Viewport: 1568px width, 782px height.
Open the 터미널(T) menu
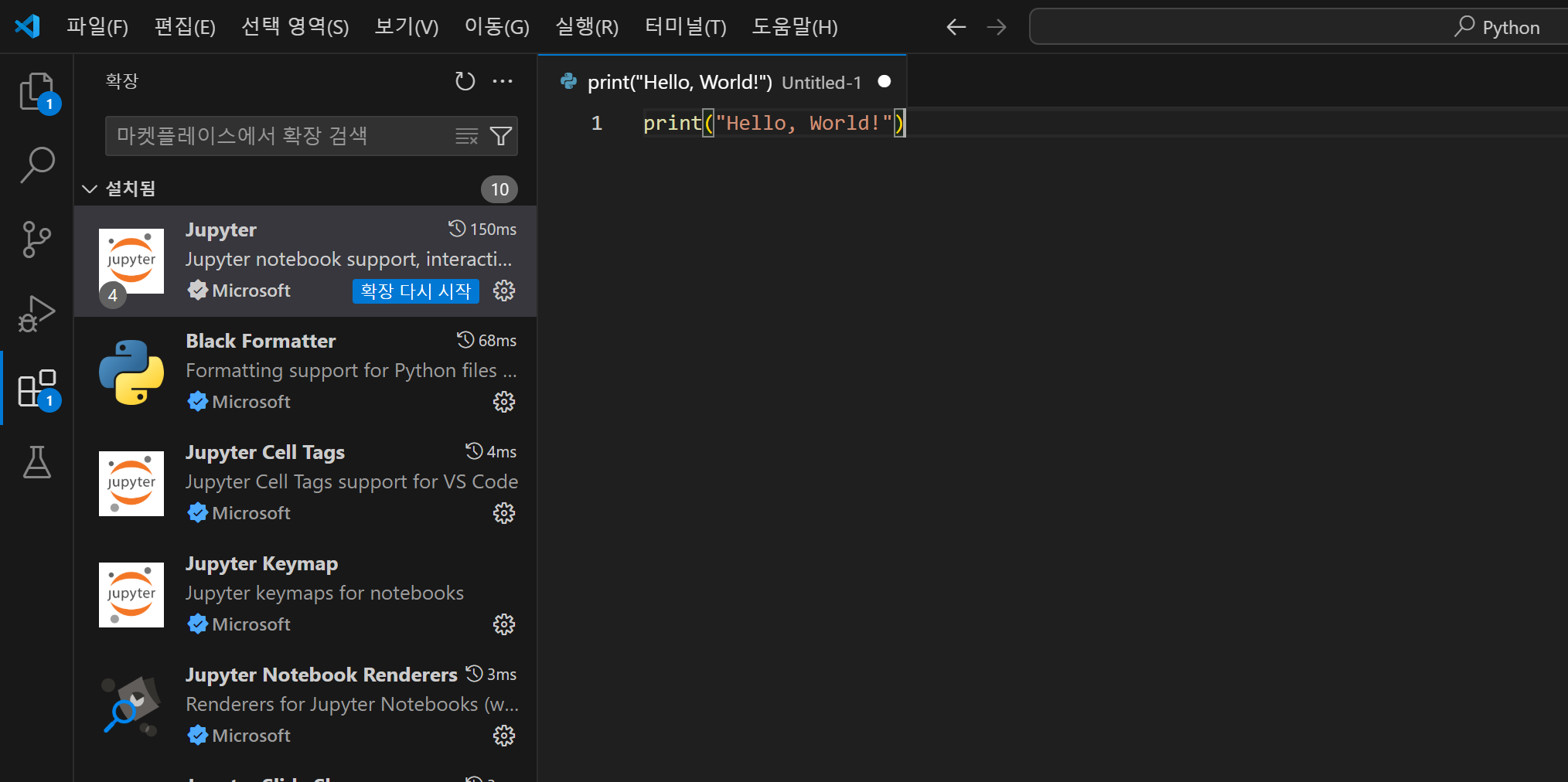(686, 27)
